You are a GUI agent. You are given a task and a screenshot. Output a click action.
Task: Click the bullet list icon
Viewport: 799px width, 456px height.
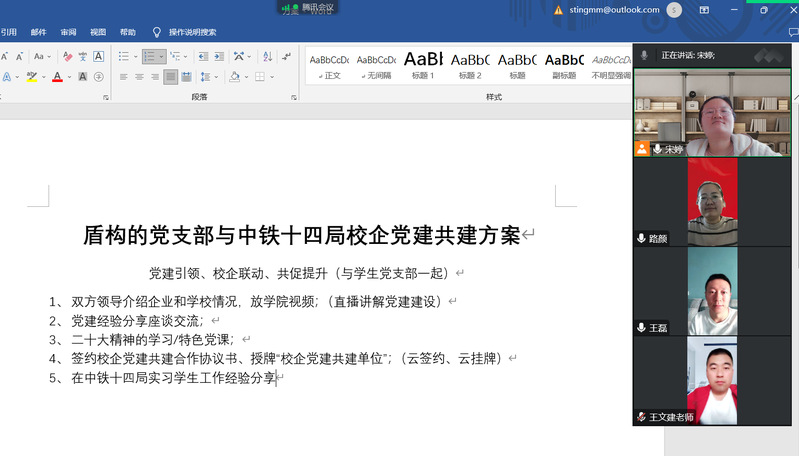click(x=123, y=56)
